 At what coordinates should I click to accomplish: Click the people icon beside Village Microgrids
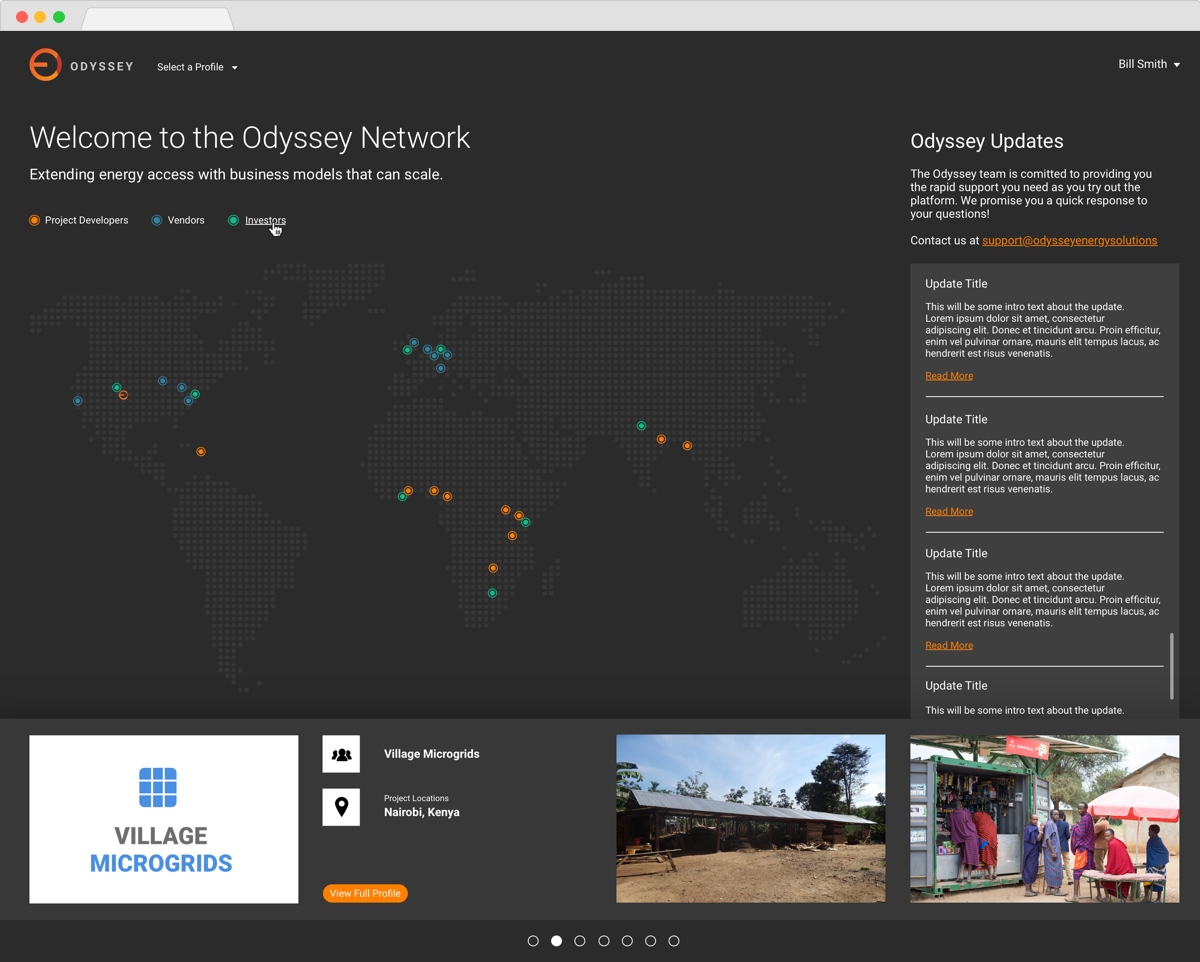[341, 754]
